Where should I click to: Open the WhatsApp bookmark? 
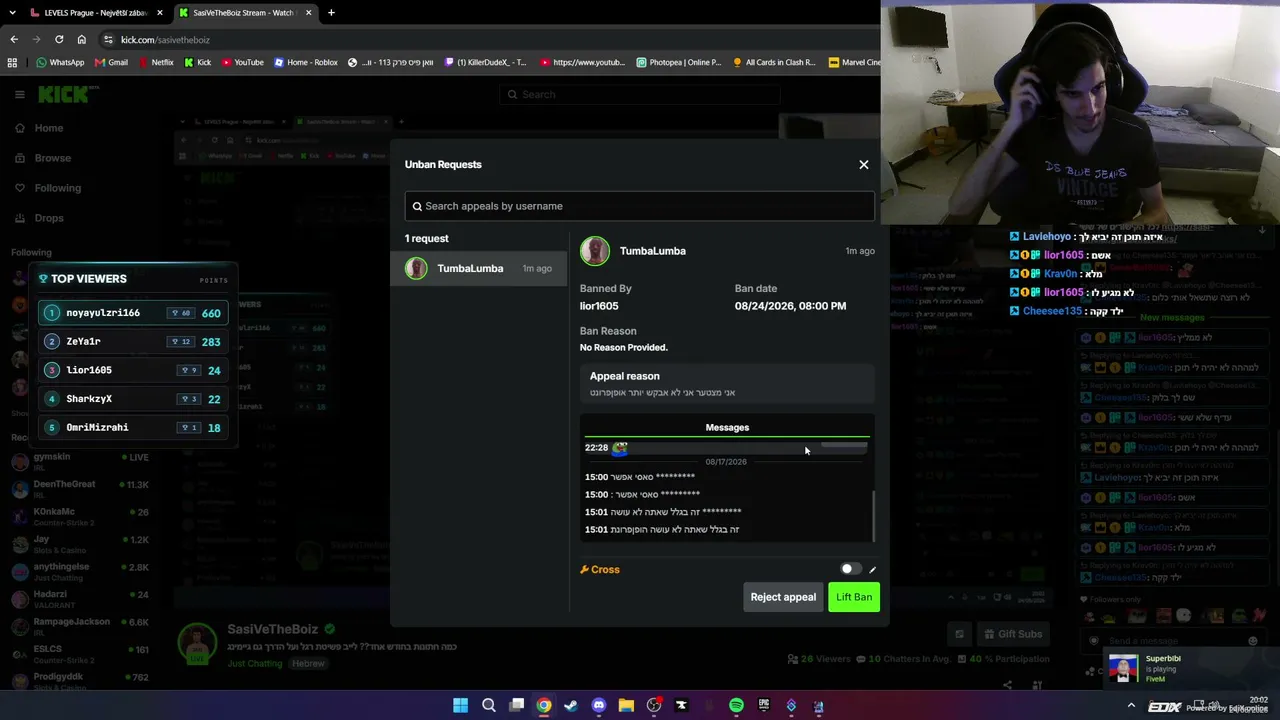pyautogui.click(x=60, y=62)
